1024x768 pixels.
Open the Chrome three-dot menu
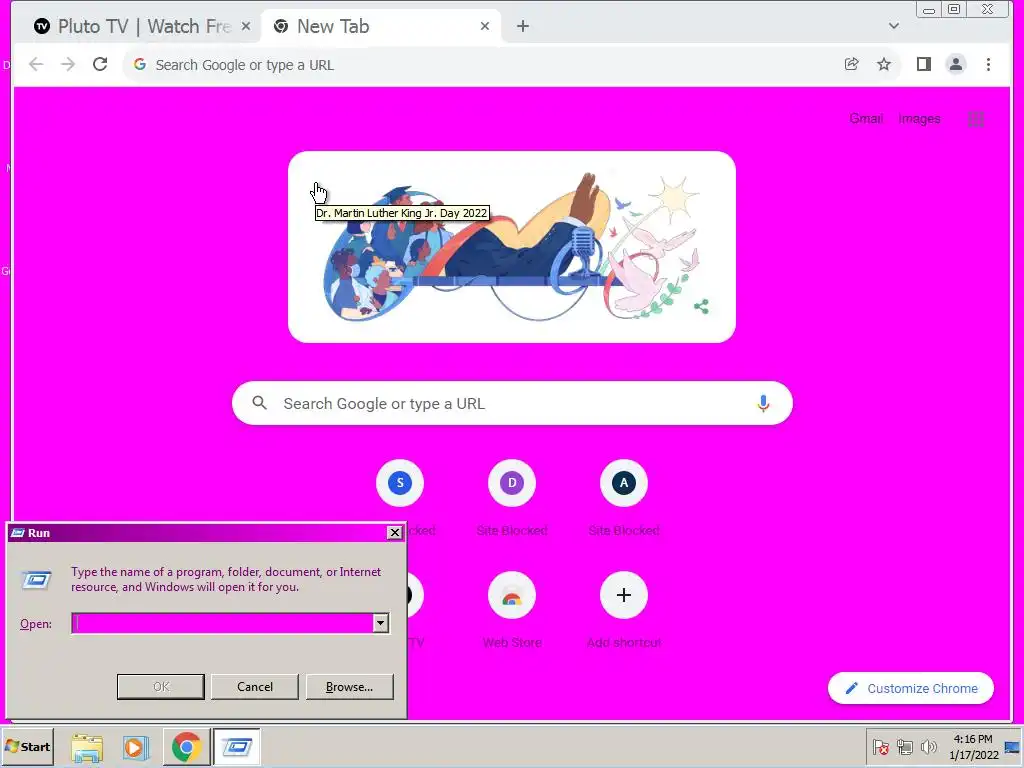click(988, 64)
